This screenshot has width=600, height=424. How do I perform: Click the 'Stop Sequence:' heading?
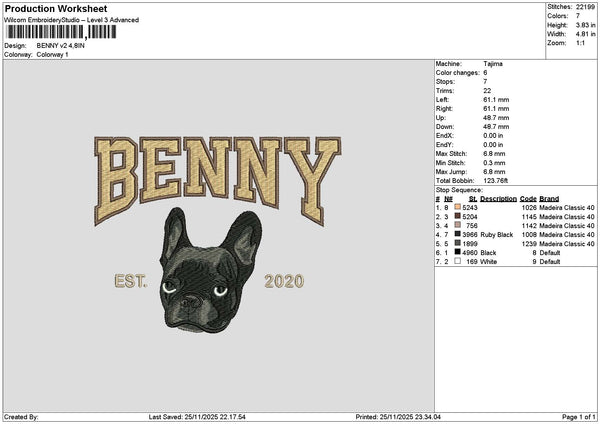click(460, 190)
